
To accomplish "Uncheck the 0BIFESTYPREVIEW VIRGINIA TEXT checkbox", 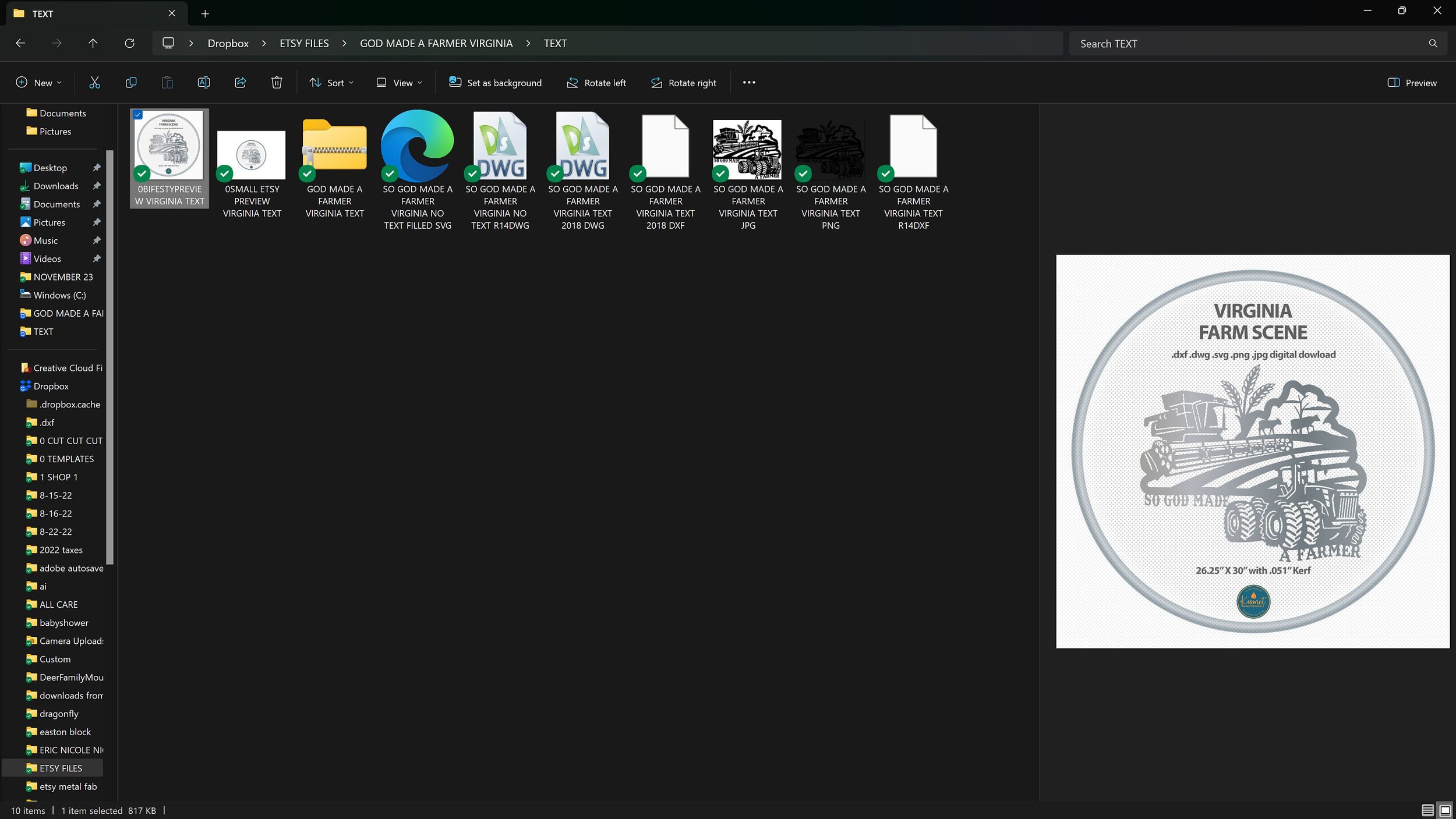I will 138,115.
